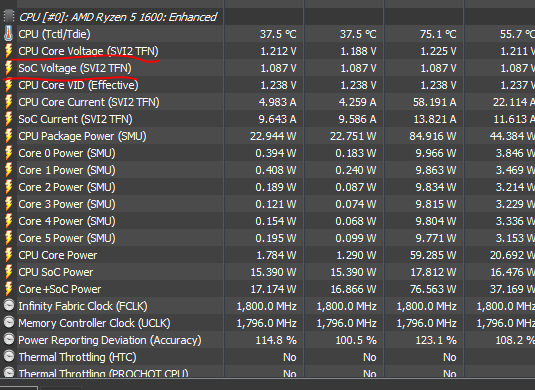Select the CPU Core Voltage (SVI2 TFN) label
The height and width of the screenshot is (390, 535).
click(x=88, y=51)
